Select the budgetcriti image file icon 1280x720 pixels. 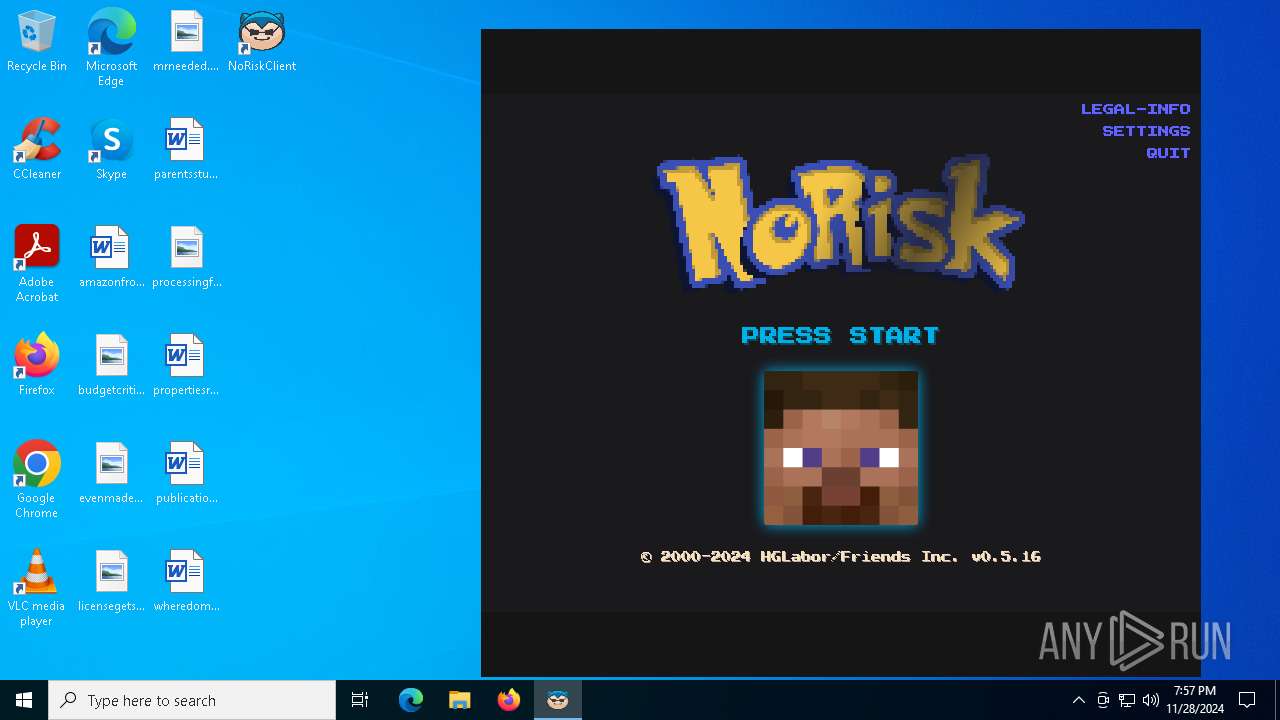coord(111,366)
